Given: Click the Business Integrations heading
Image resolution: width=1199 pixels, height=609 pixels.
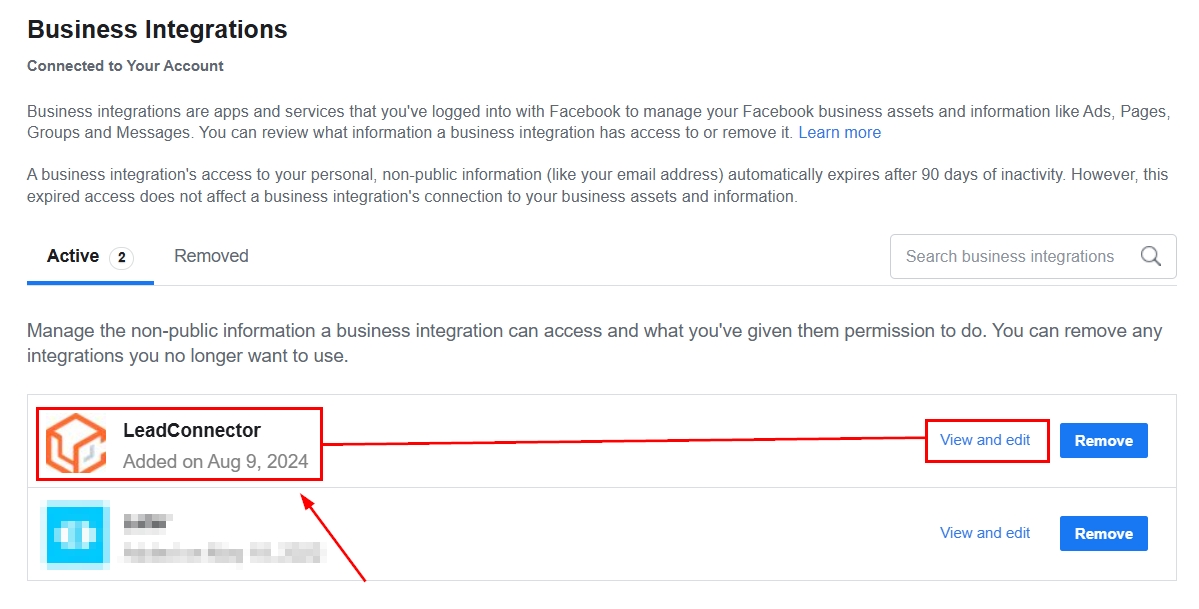Looking at the screenshot, I should pyautogui.click(x=157, y=30).
